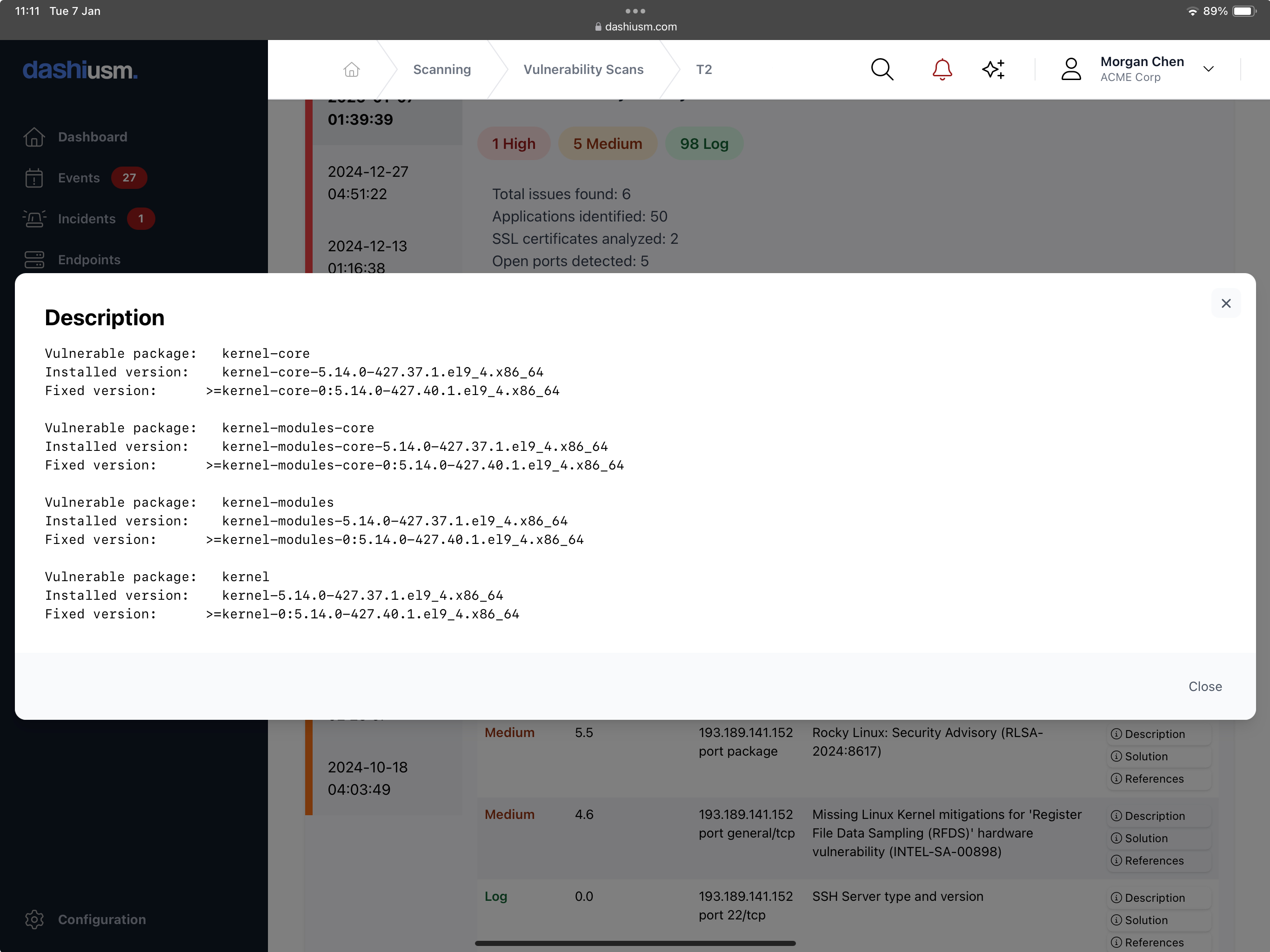Open Configuration settings gear icon
Viewport: 1270px width, 952px height.
[x=34, y=919]
